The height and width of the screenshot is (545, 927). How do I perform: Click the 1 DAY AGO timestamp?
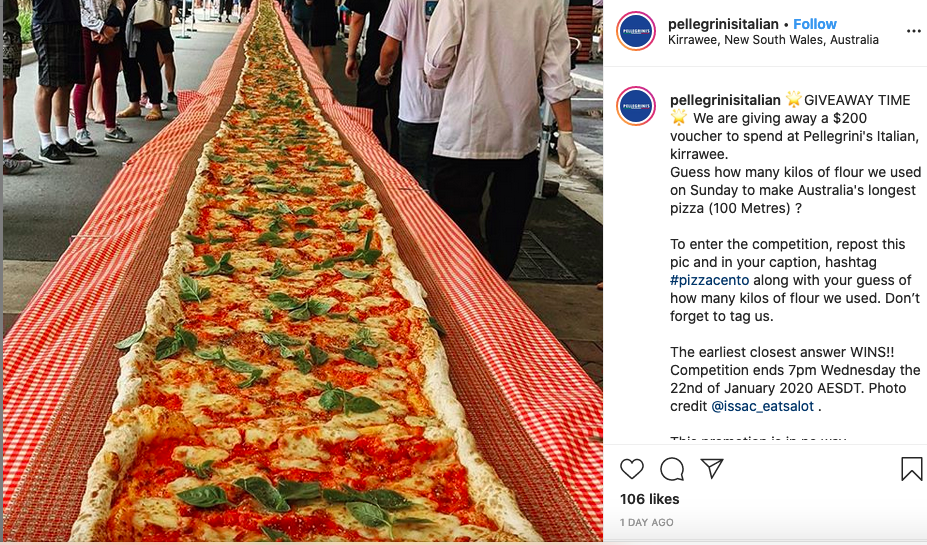[x=646, y=523]
